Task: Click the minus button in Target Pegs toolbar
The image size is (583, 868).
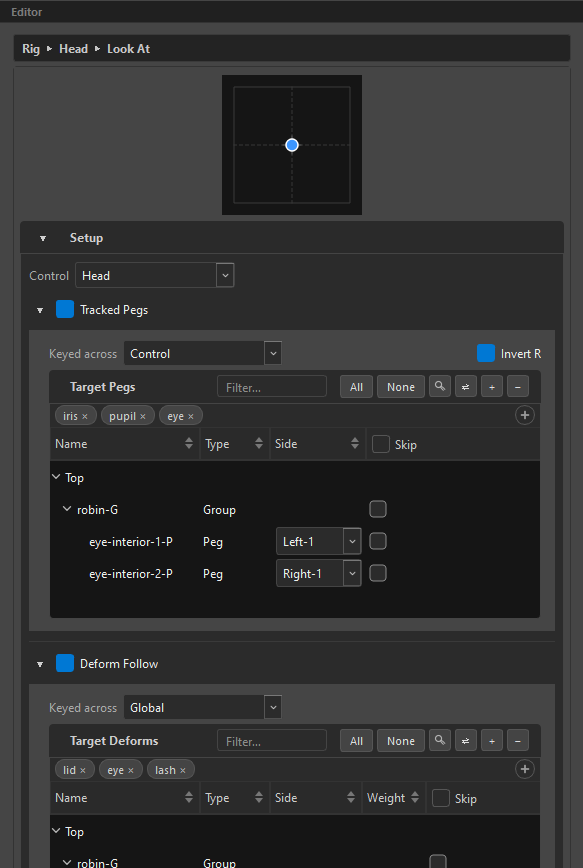Action: pyautogui.click(x=518, y=386)
